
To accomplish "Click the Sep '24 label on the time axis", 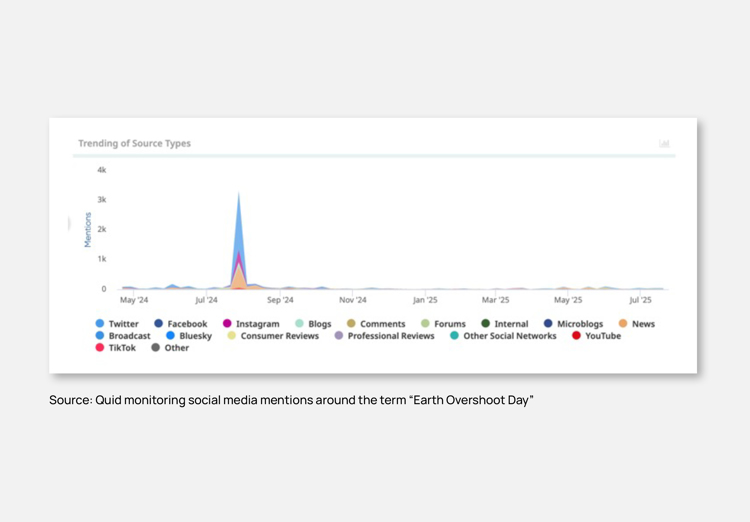I will [280, 300].
